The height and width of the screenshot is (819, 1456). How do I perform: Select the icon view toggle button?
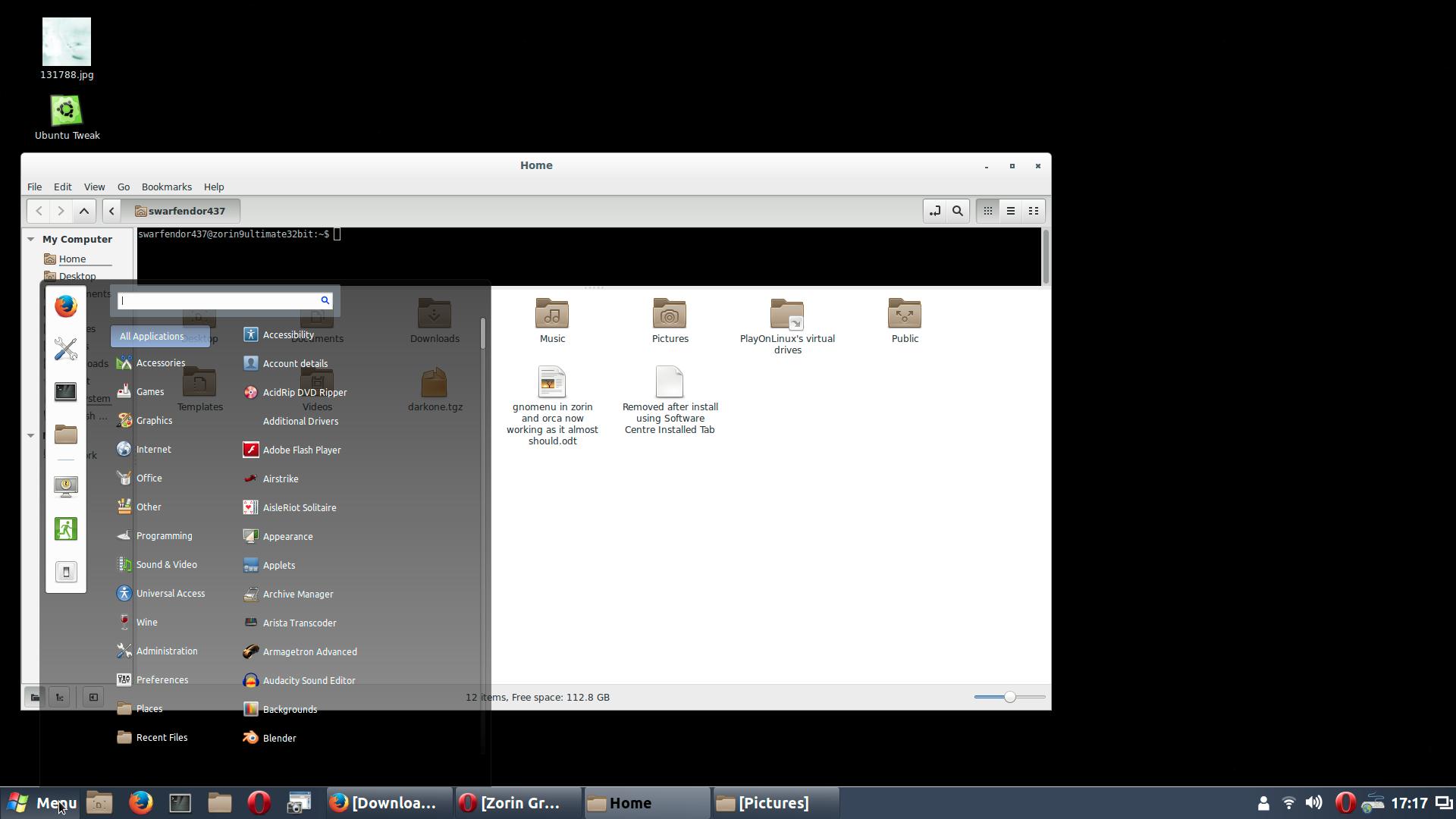pyautogui.click(x=987, y=211)
